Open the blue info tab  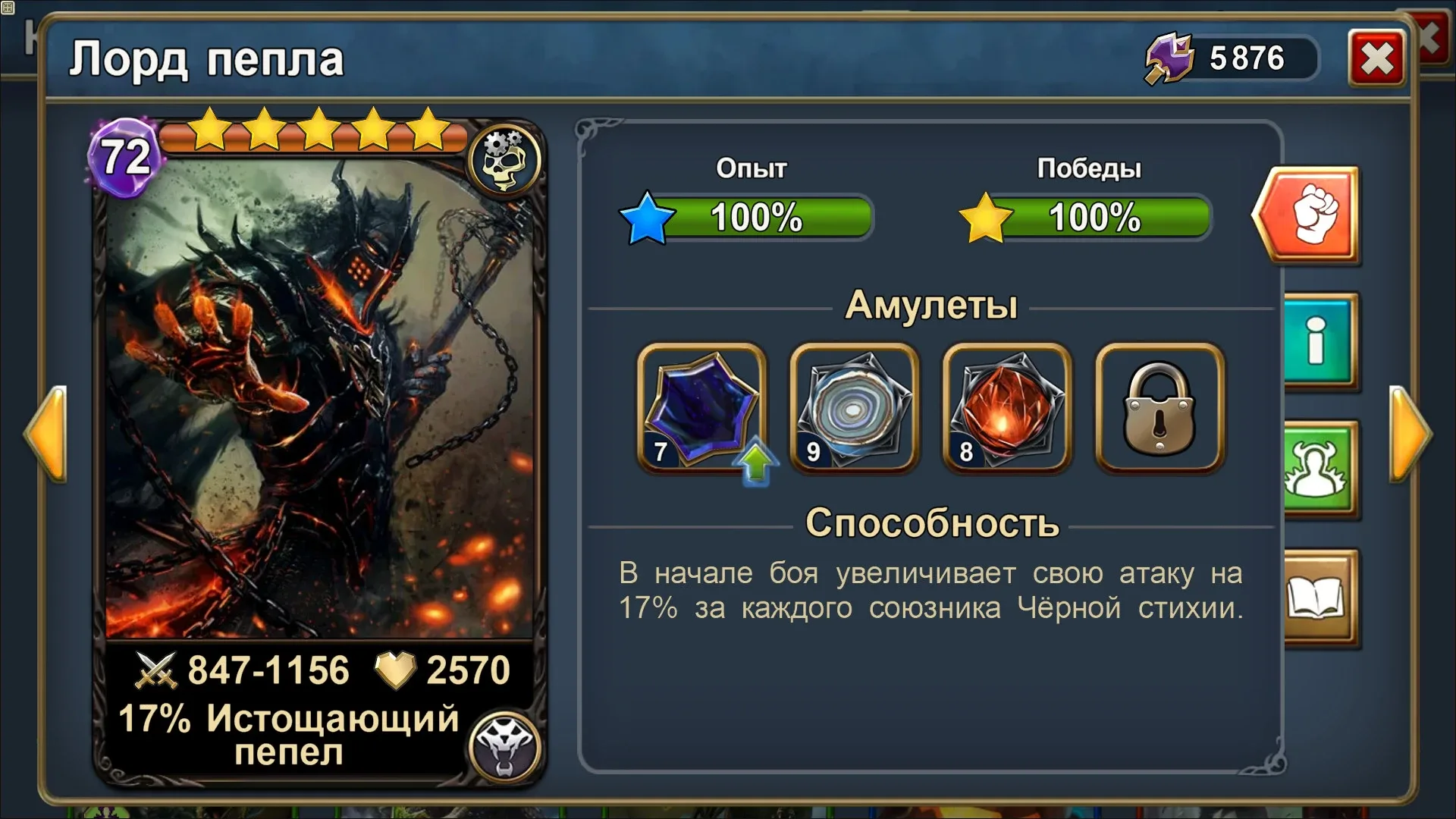pos(1319,340)
